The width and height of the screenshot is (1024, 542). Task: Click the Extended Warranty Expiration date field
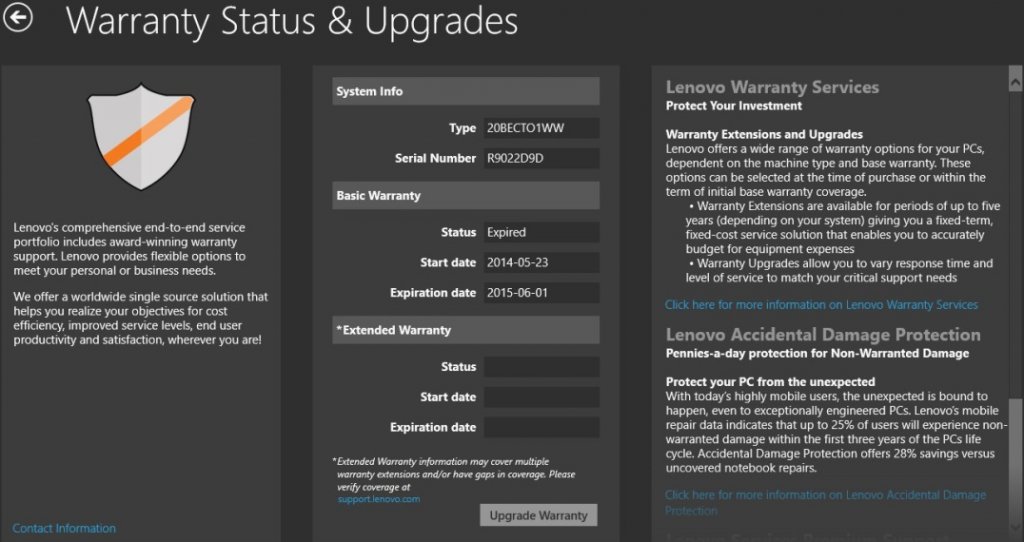click(x=541, y=427)
